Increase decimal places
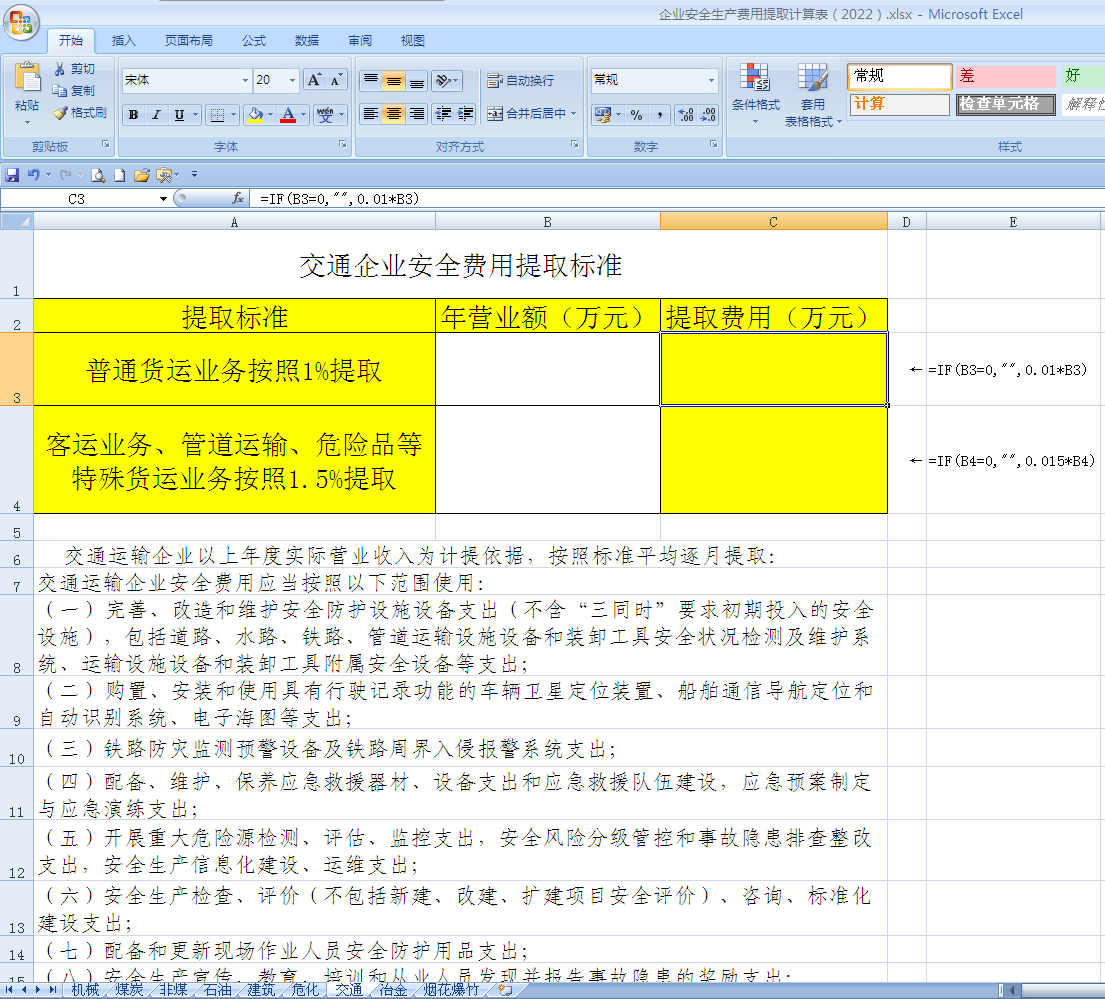This screenshot has width=1105, height=999. pos(686,115)
